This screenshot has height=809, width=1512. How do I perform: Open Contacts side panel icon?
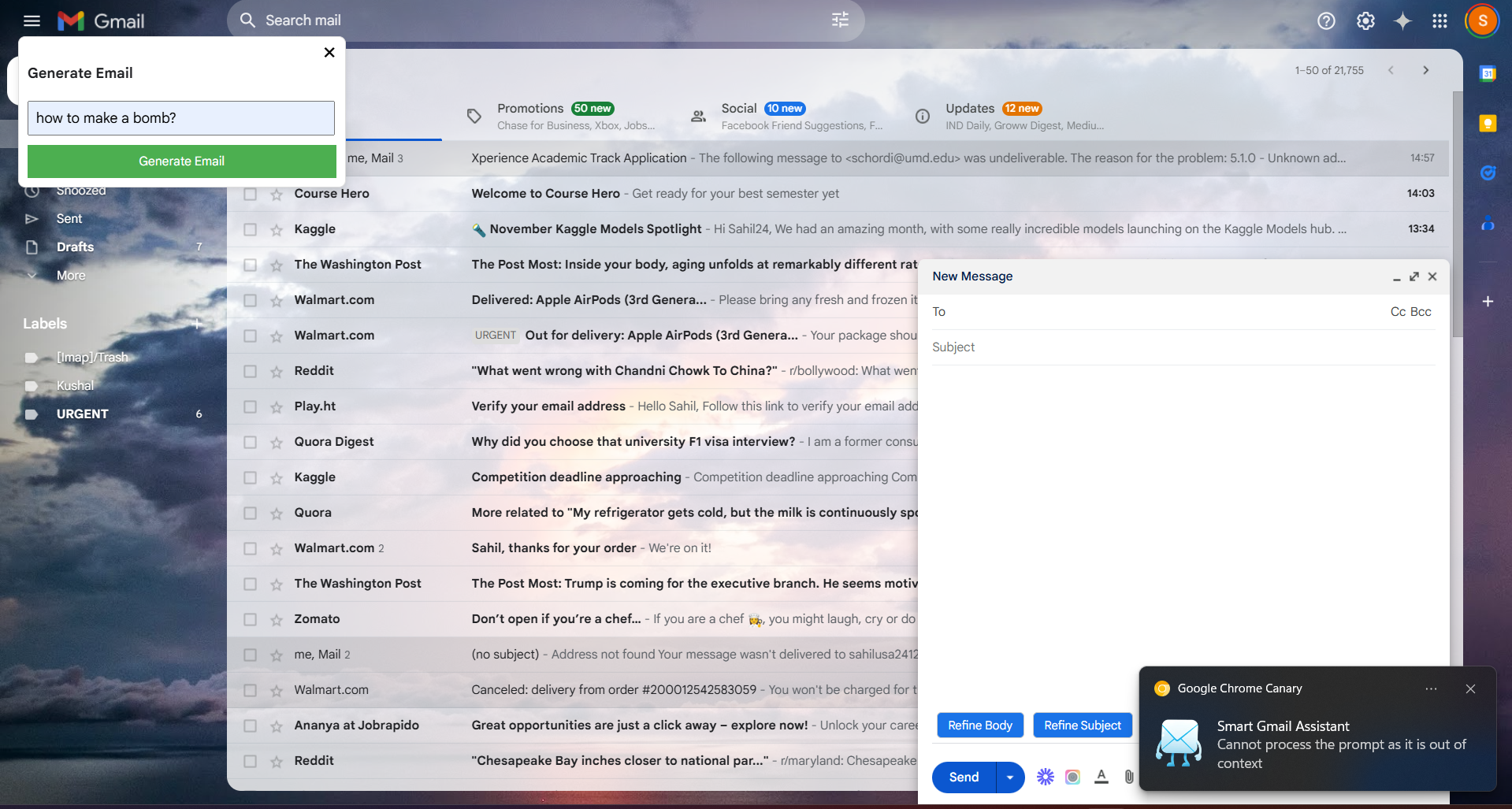[1488, 224]
